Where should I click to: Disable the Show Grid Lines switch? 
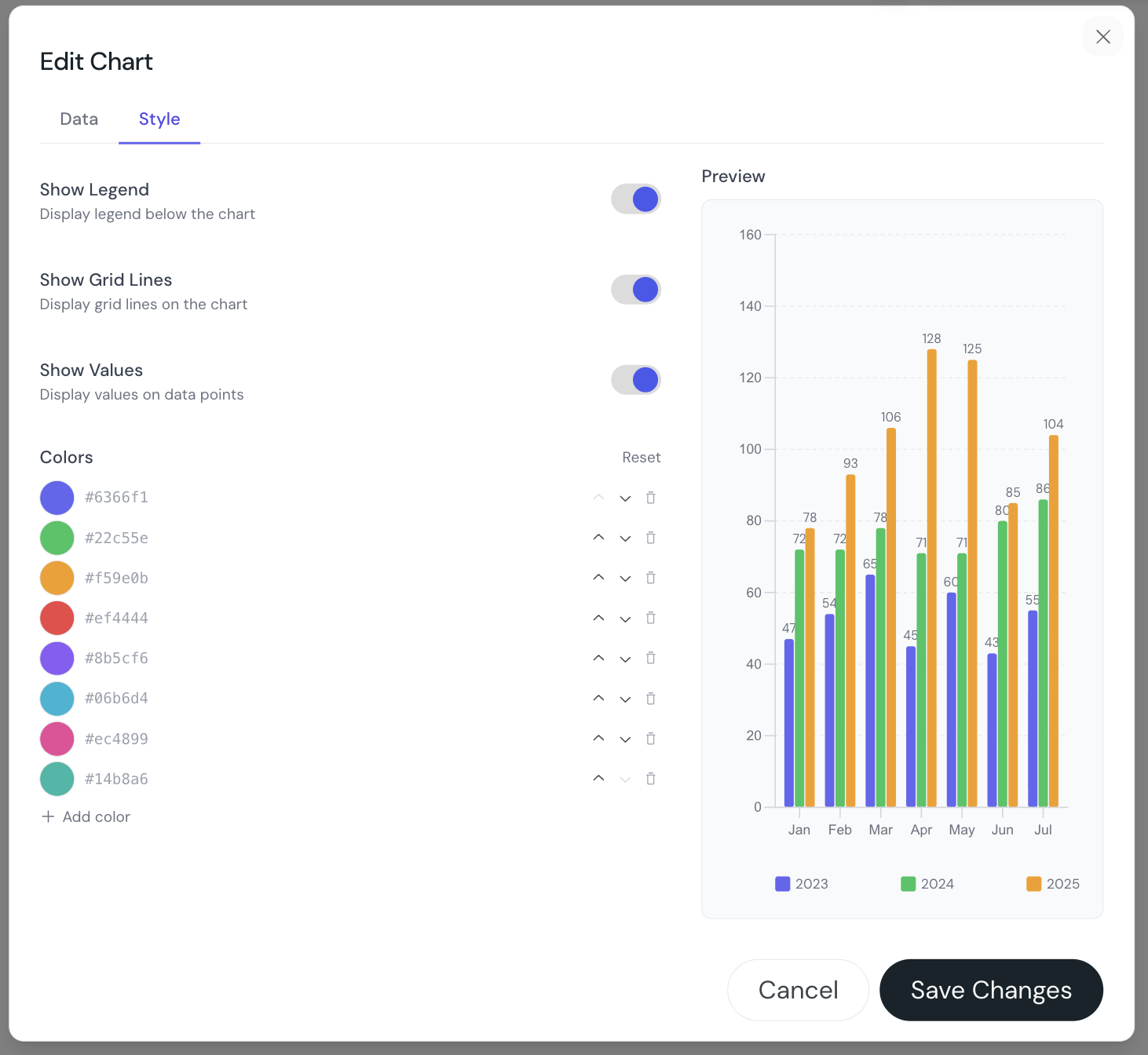(x=636, y=290)
